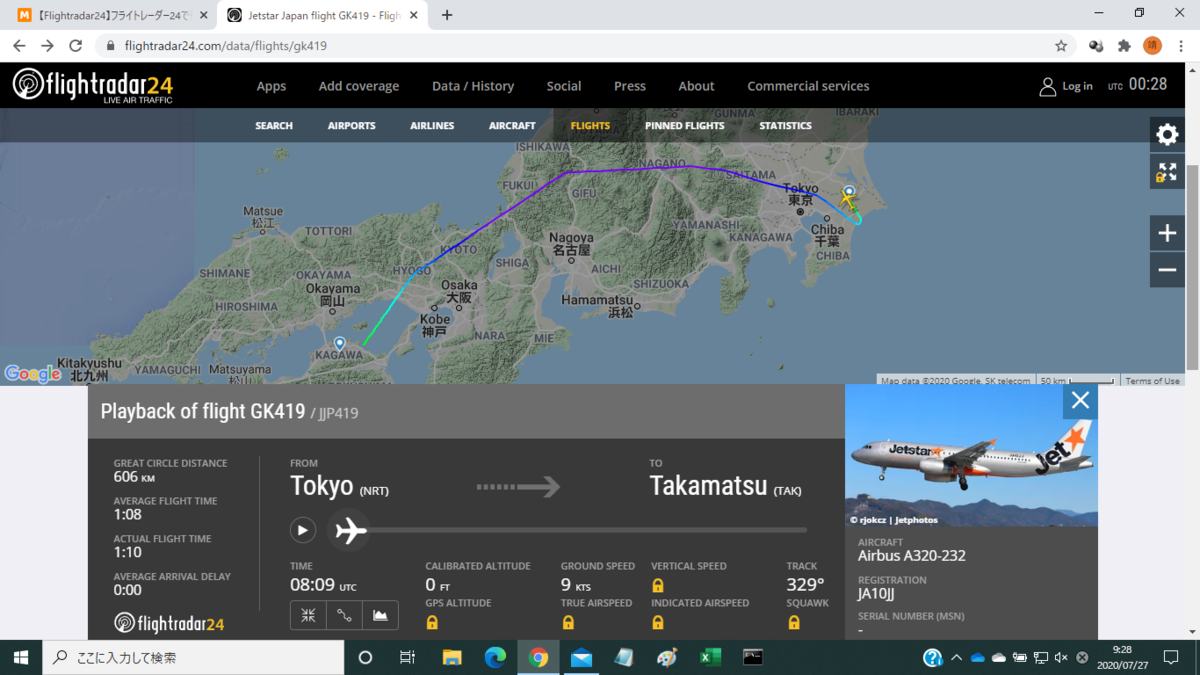
Task: Open map Terms of Use link
Action: point(1152,381)
